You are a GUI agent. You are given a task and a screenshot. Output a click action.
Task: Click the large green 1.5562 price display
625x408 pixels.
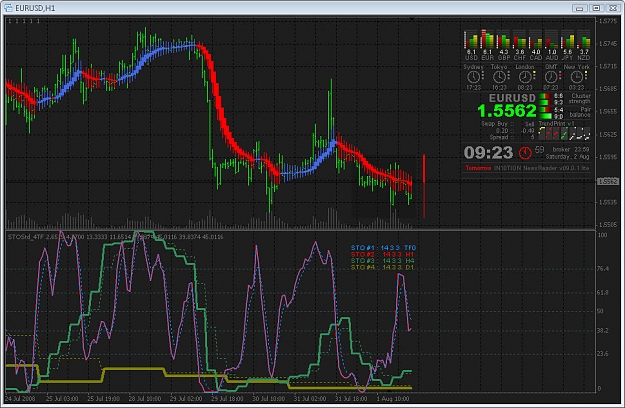507,111
